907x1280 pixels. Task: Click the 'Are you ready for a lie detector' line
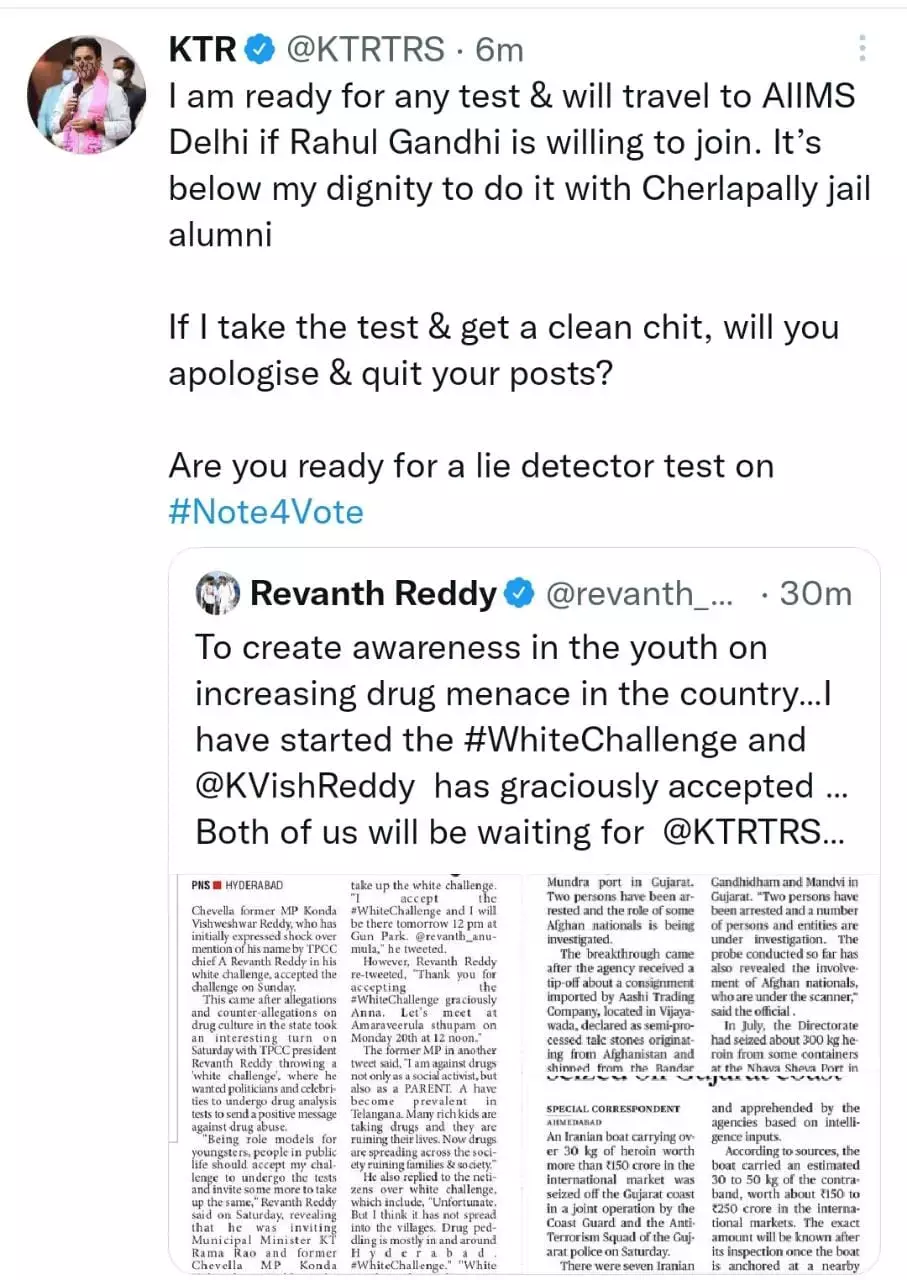click(x=470, y=466)
